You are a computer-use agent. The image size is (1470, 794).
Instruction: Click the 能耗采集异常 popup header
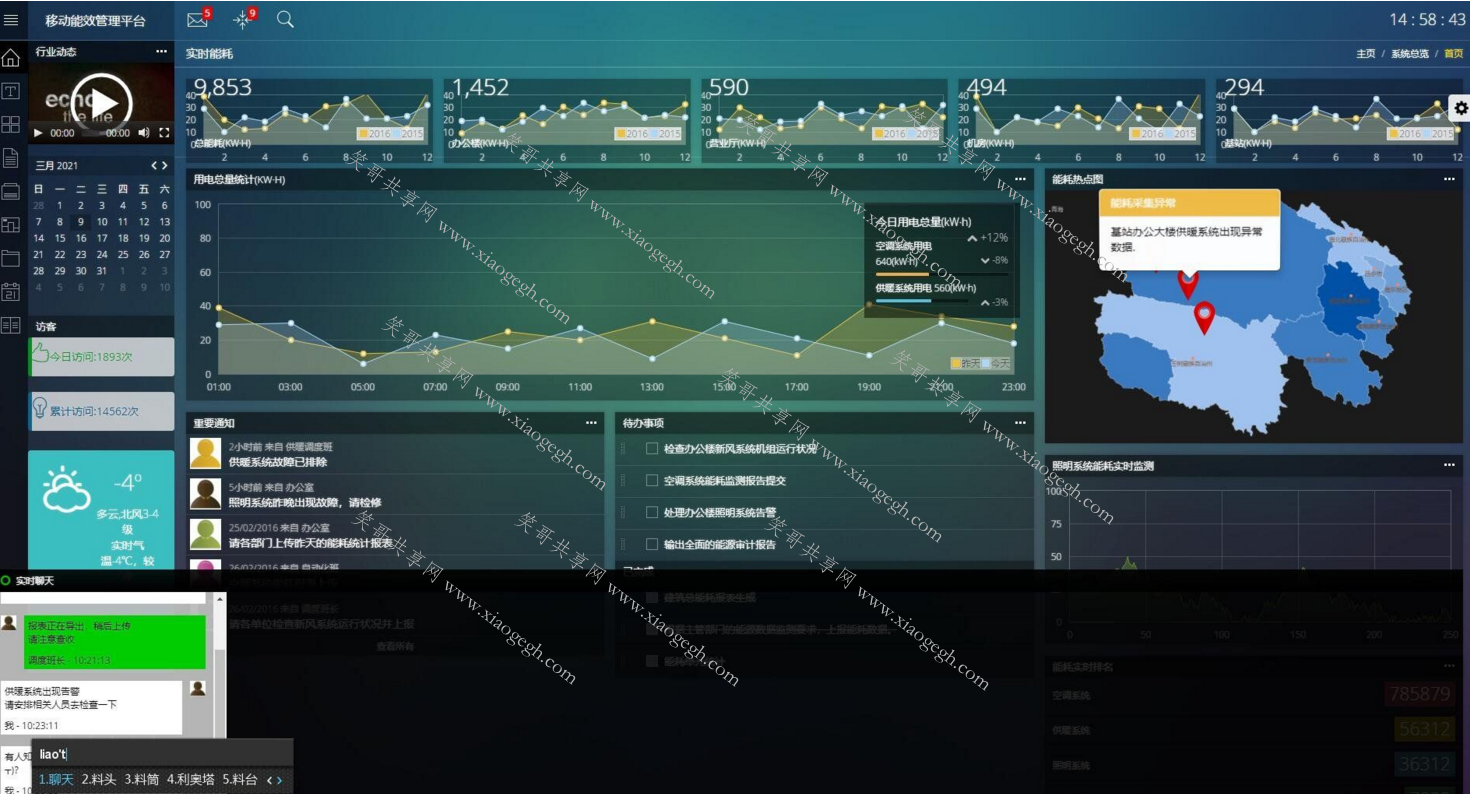pos(1189,202)
